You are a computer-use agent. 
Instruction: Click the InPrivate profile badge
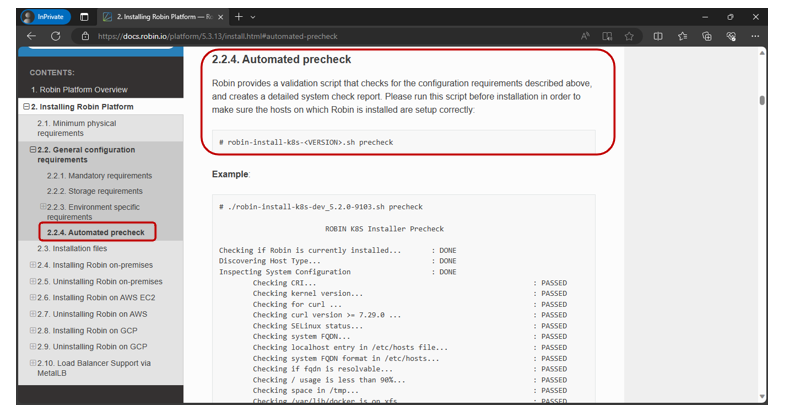pos(45,17)
